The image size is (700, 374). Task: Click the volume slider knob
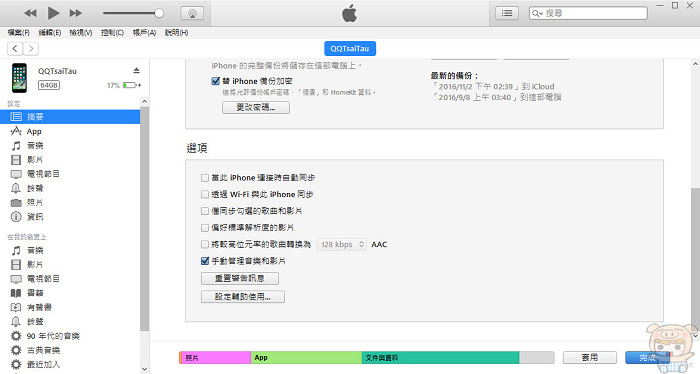click(x=159, y=13)
